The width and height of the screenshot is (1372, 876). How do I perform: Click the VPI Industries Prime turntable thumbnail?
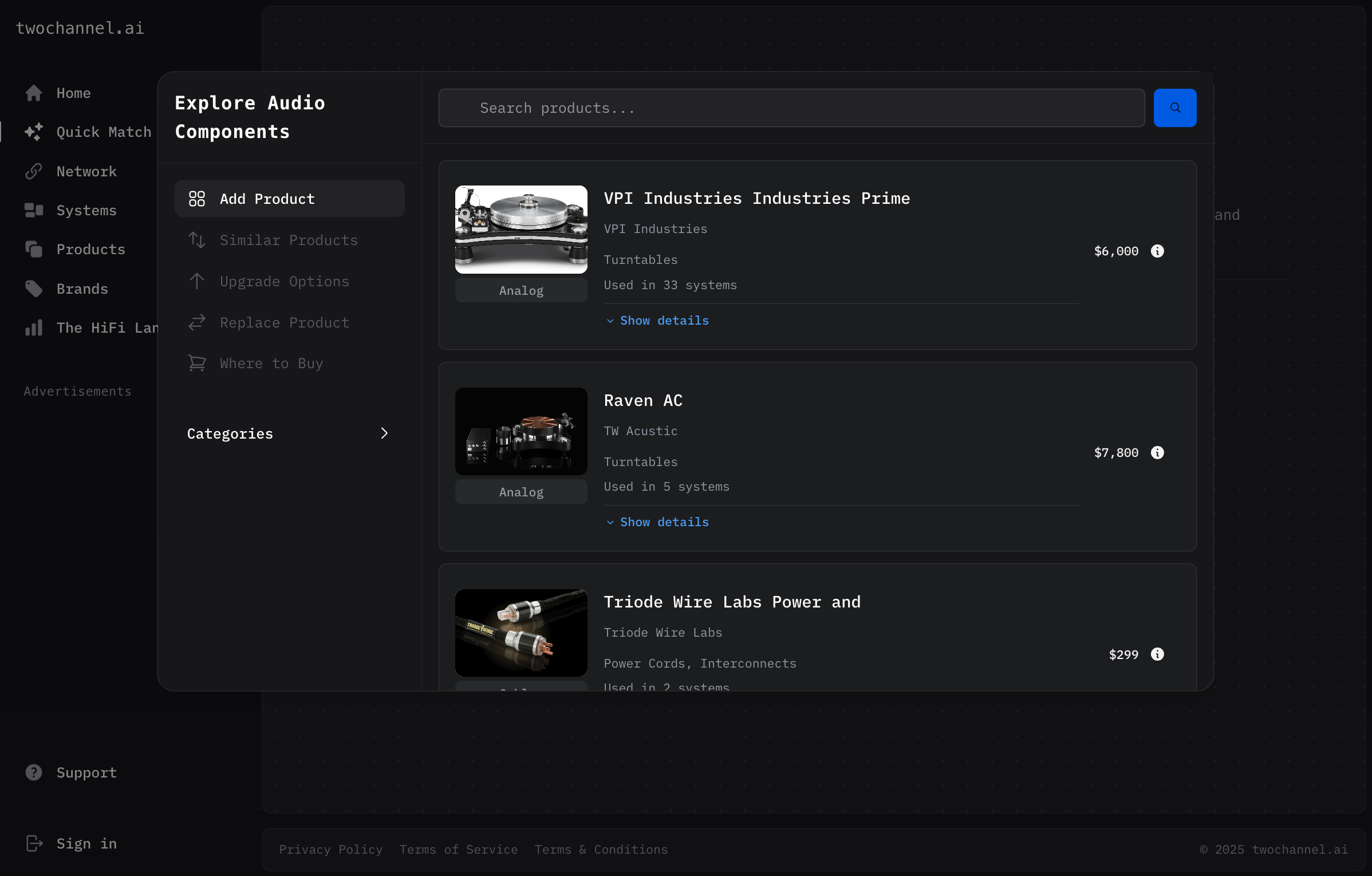[x=521, y=229]
